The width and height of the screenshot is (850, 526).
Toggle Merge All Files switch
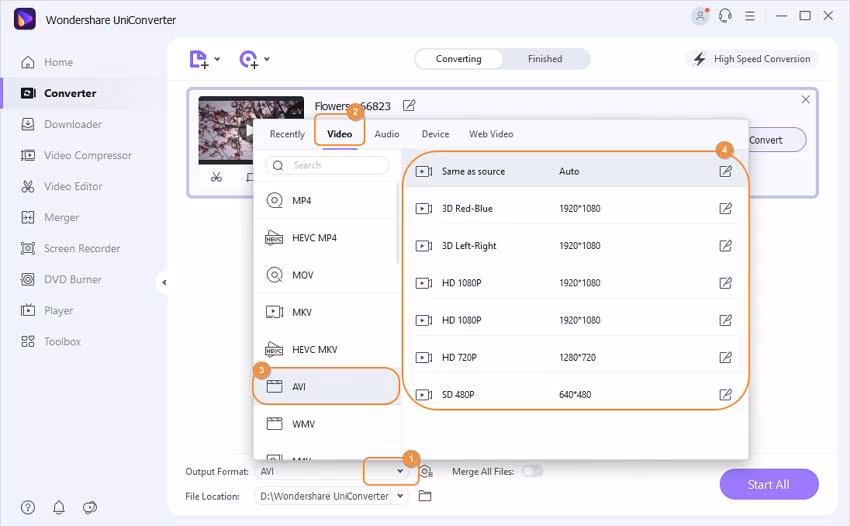[532, 471]
